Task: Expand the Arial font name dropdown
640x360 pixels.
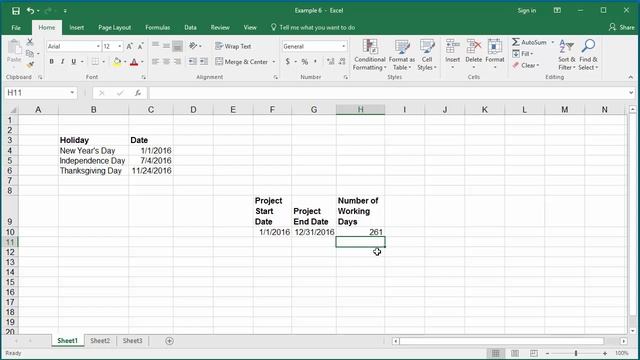Action: coord(98,47)
